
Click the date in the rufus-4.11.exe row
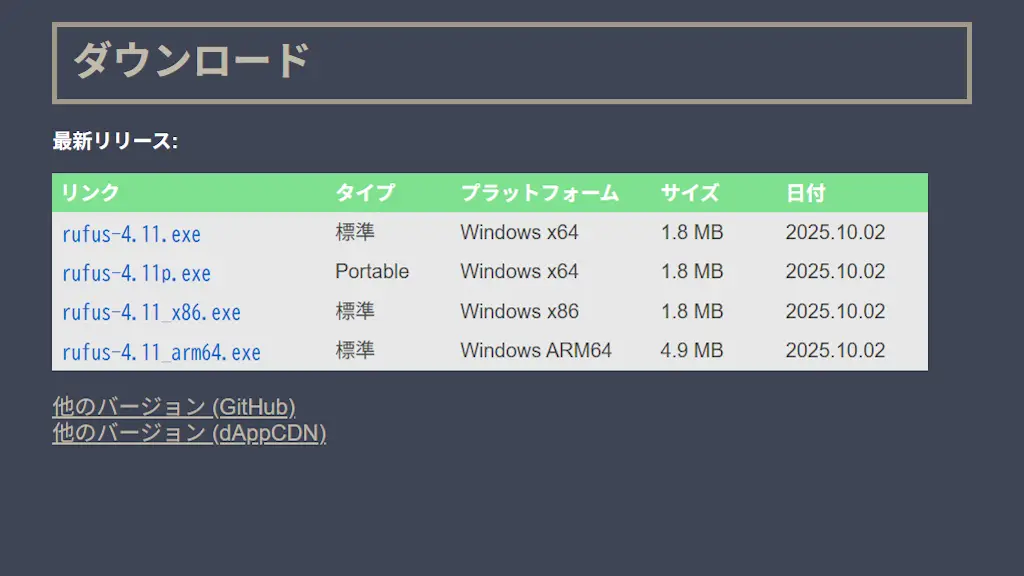tap(835, 233)
